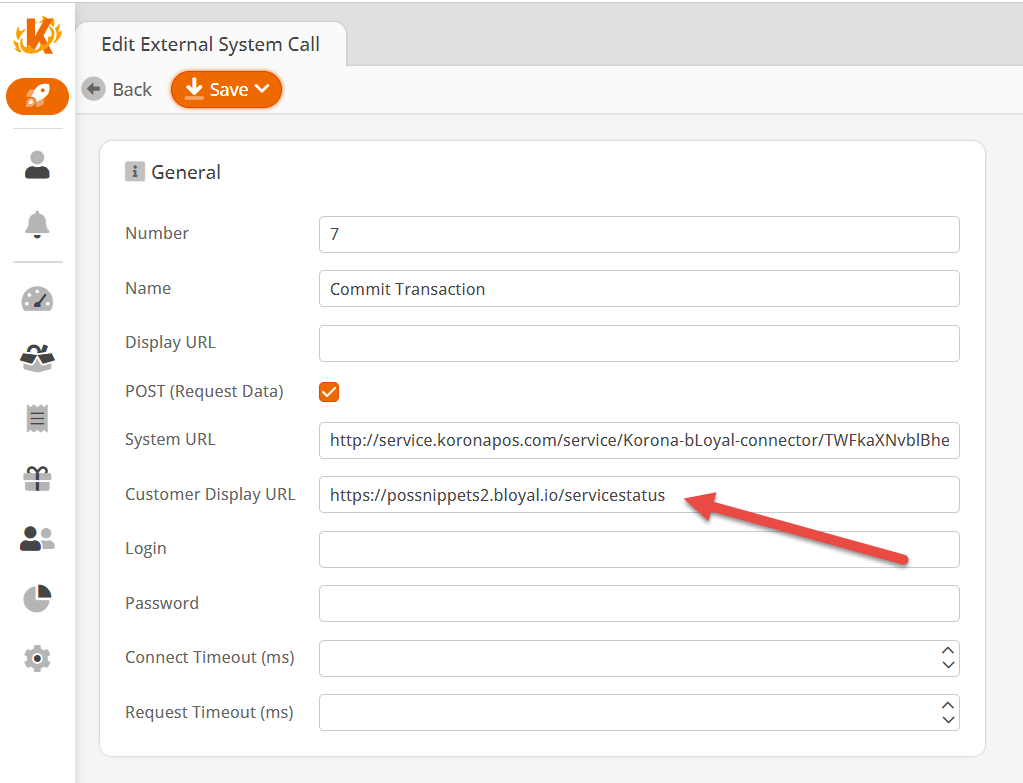Click the Connect Timeout (ms) label
The width and height of the screenshot is (1023, 783).
click(x=209, y=658)
